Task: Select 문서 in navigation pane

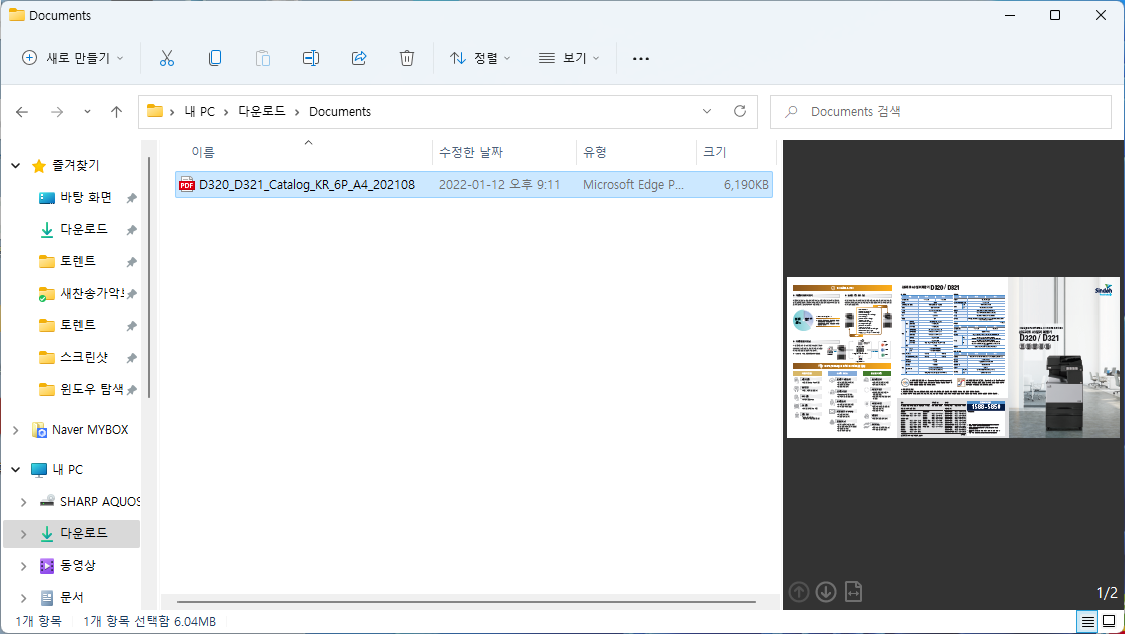Action: point(71,597)
